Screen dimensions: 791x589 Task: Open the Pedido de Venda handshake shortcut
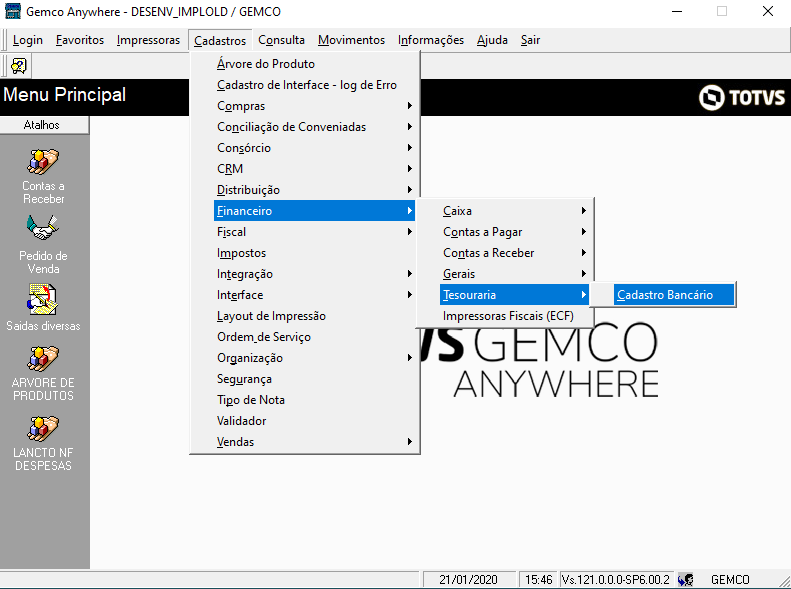(43, 228)
